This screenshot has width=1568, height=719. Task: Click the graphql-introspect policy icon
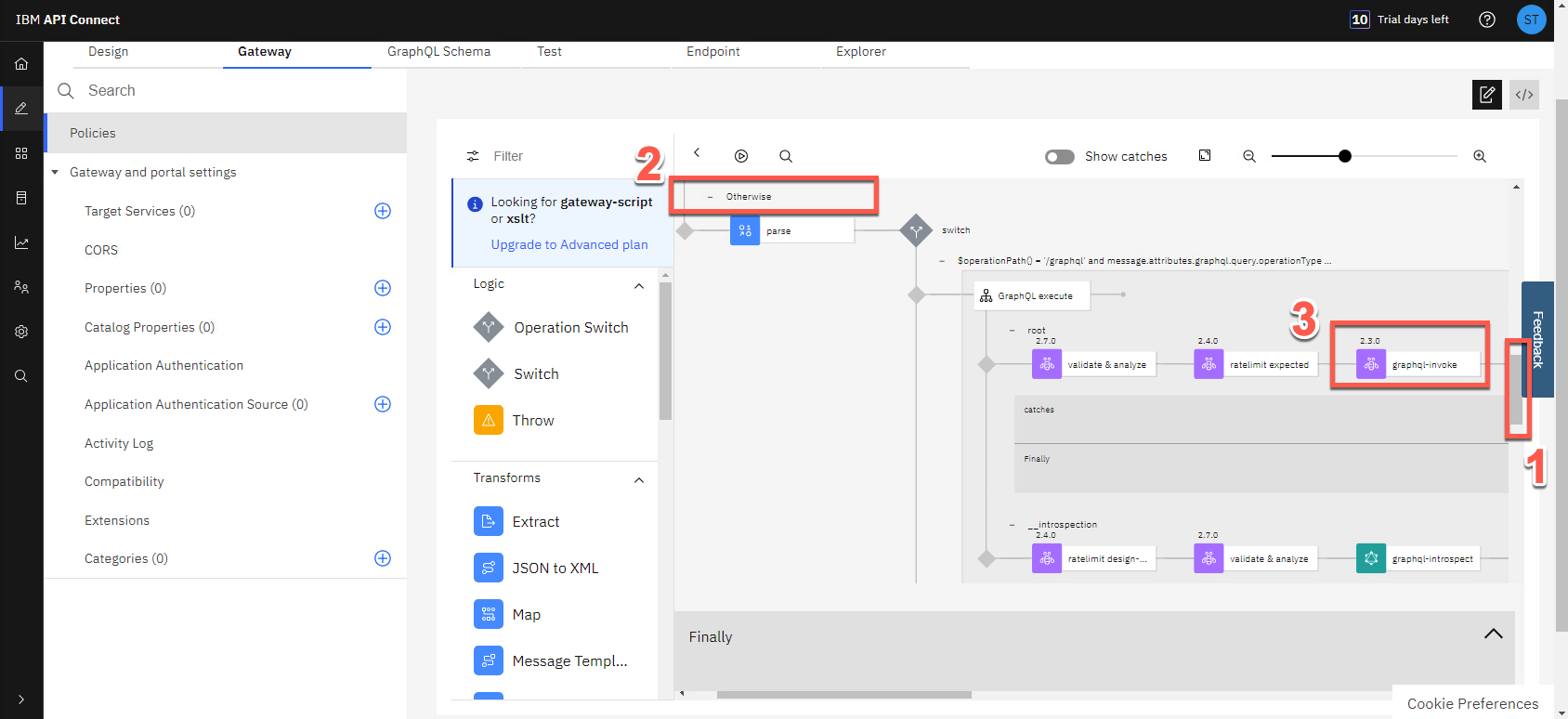tap(1371, 558)
